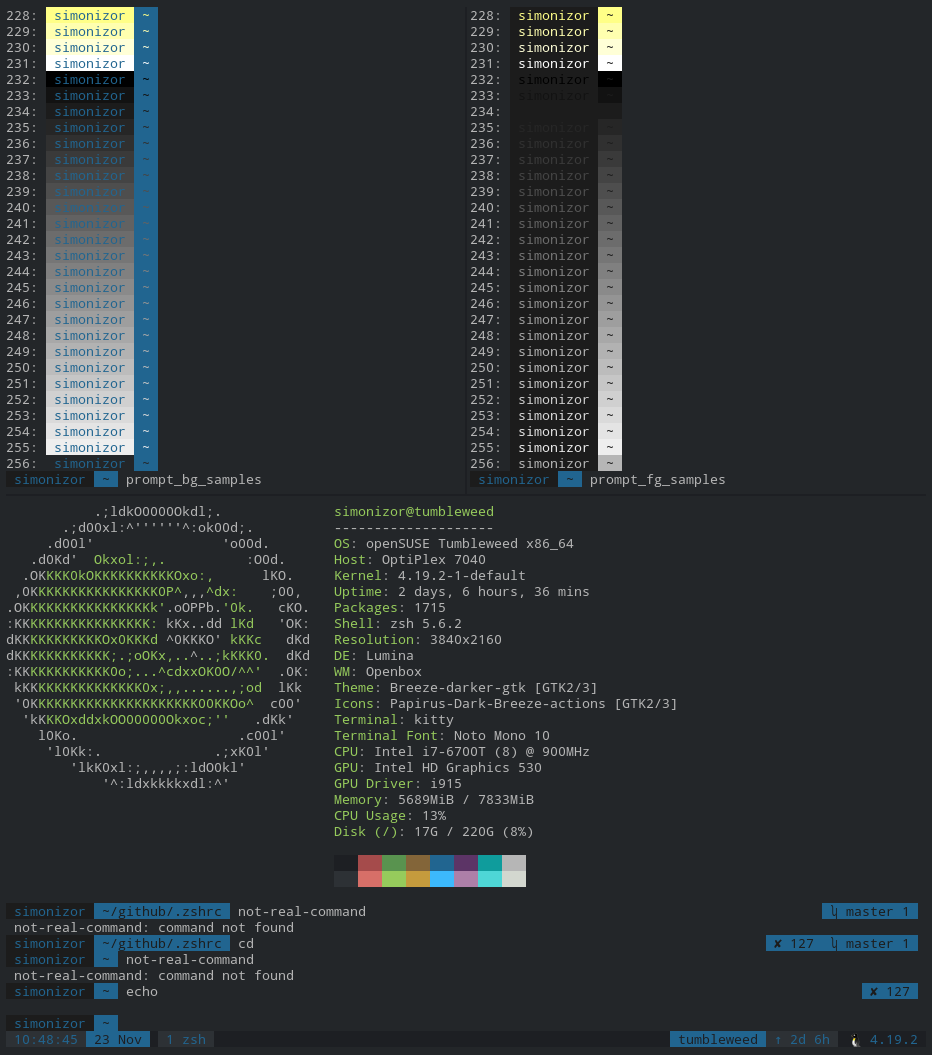Click the 1 zsh session label
The height and width of the screenshot is (1055, 932).
[184, 1039]
